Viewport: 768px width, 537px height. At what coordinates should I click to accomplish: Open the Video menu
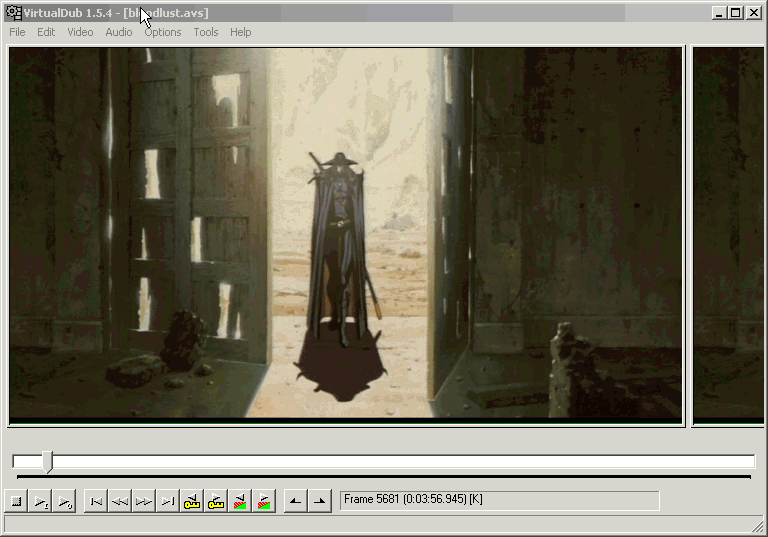pyautogui.click(x=80, y=32)
